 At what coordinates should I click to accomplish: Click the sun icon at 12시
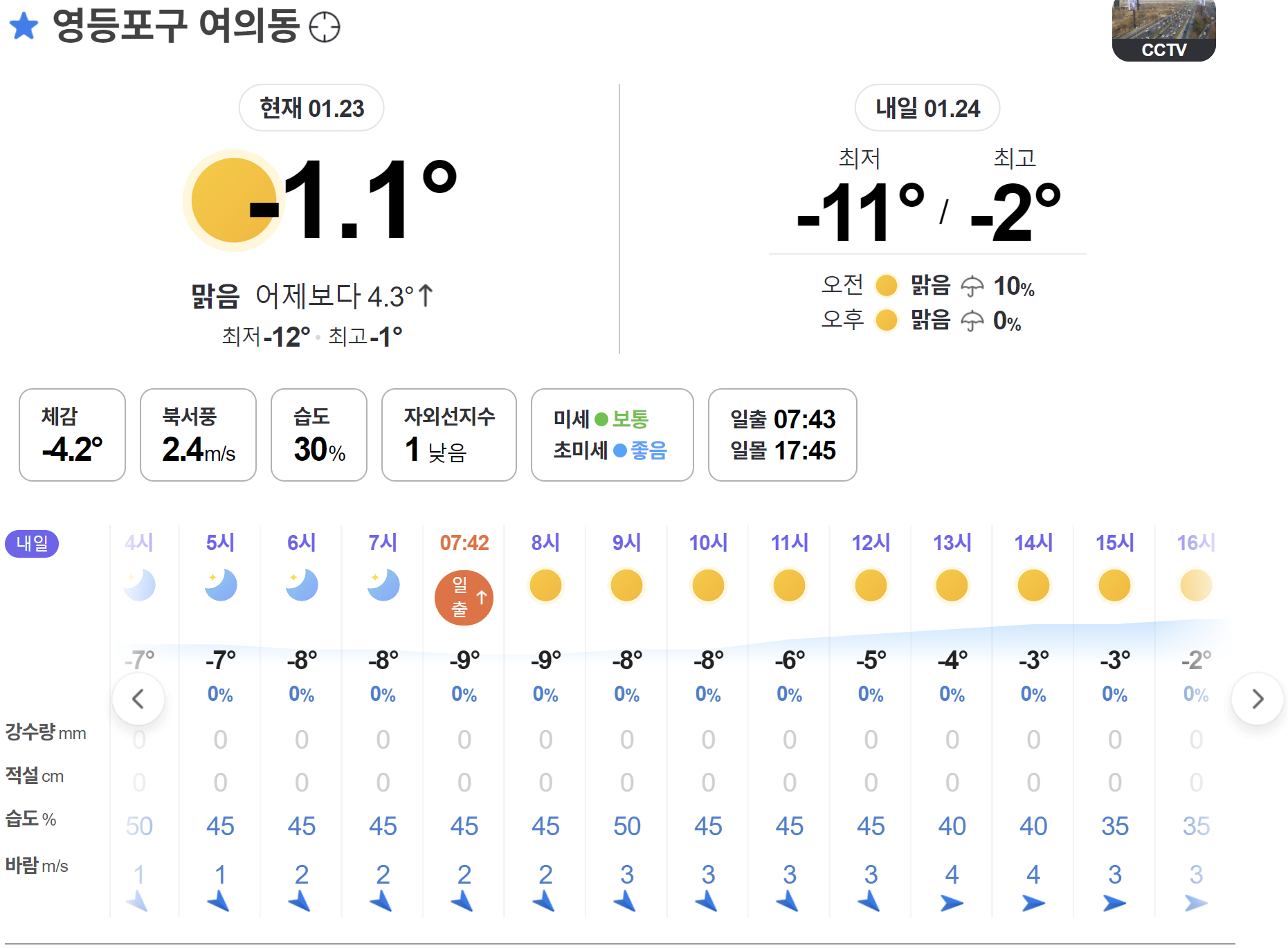coord(871,585)
